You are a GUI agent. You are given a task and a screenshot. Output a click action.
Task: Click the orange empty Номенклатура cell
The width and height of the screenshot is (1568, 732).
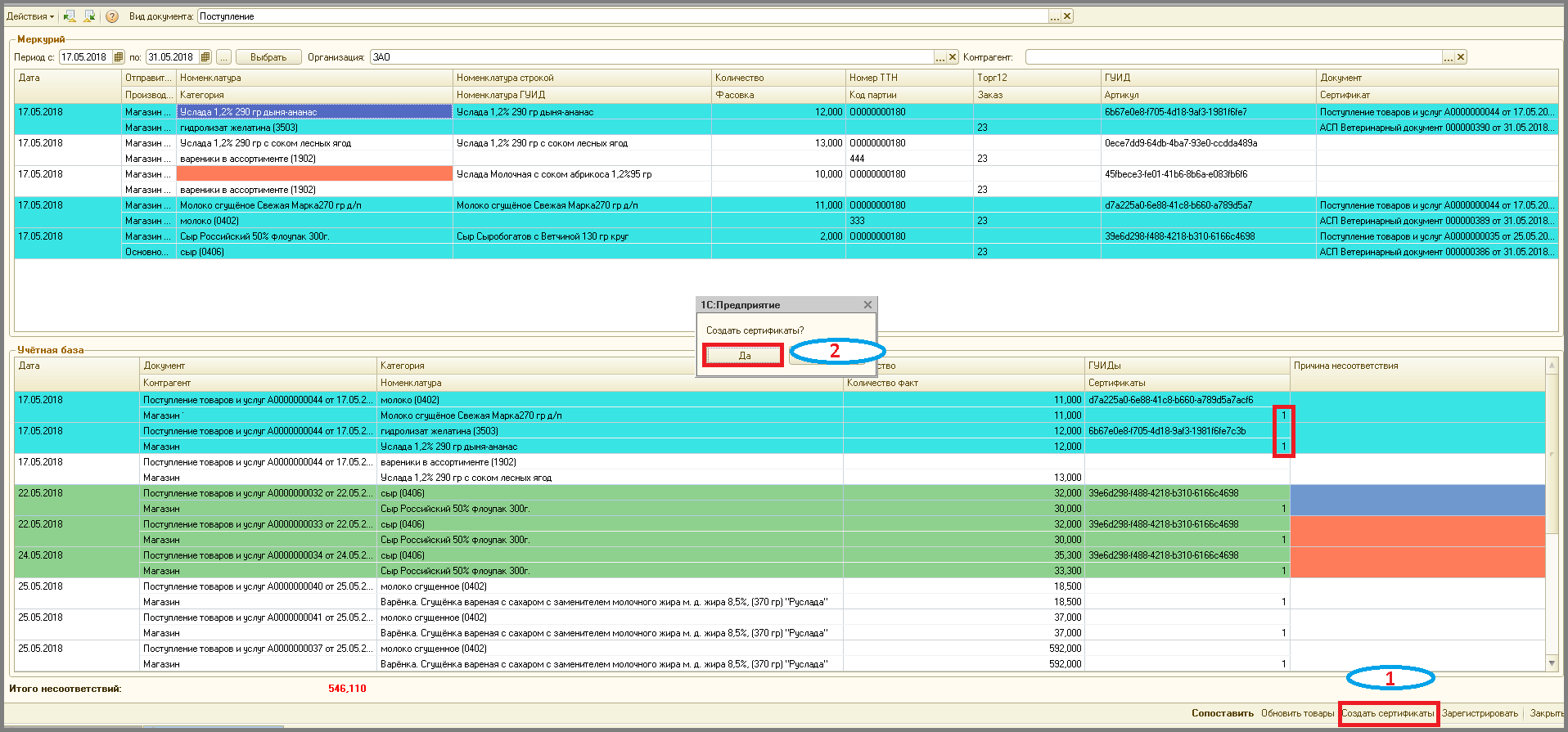click(314, 174)
